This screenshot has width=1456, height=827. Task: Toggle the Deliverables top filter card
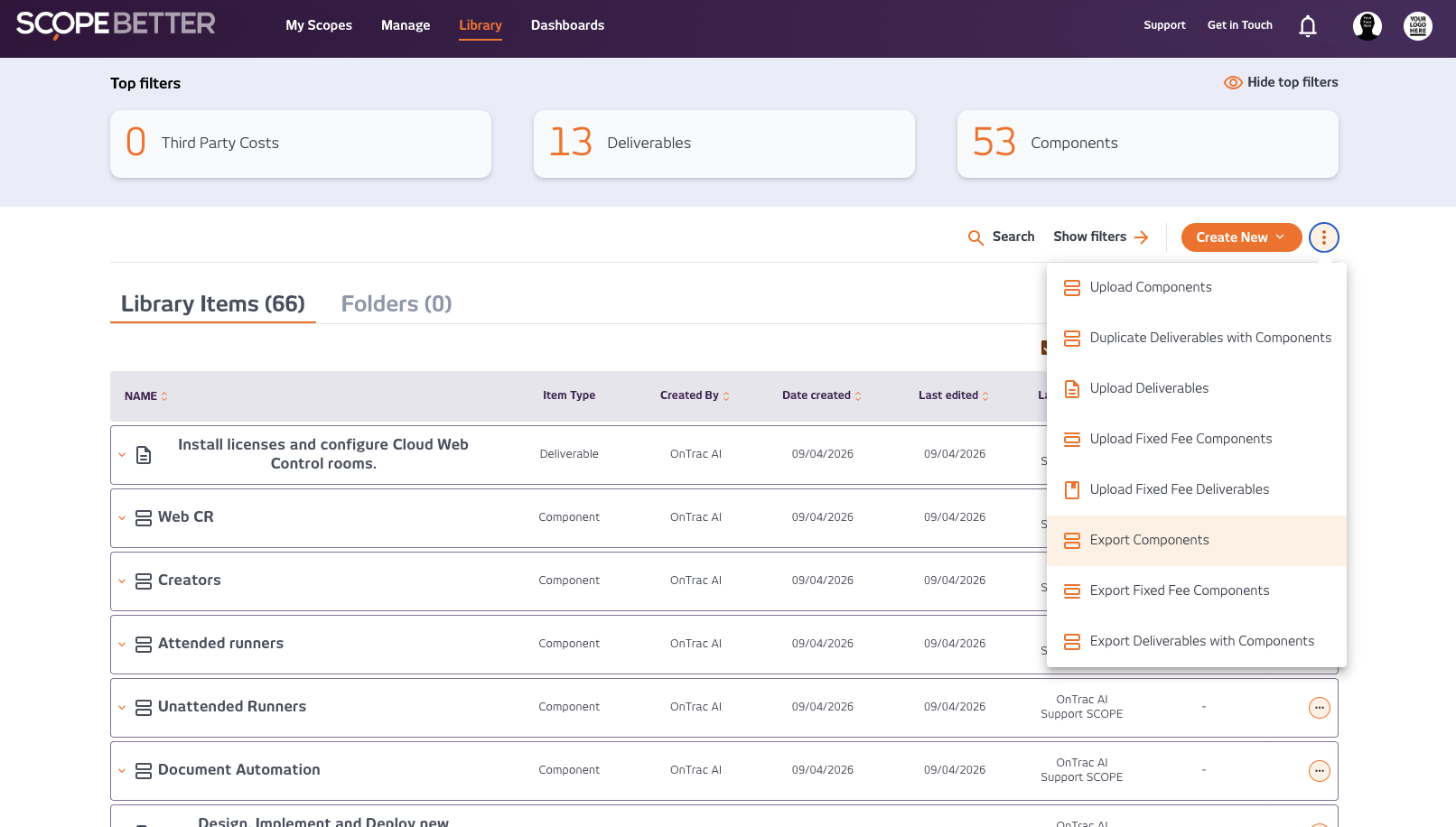(723, 144)
